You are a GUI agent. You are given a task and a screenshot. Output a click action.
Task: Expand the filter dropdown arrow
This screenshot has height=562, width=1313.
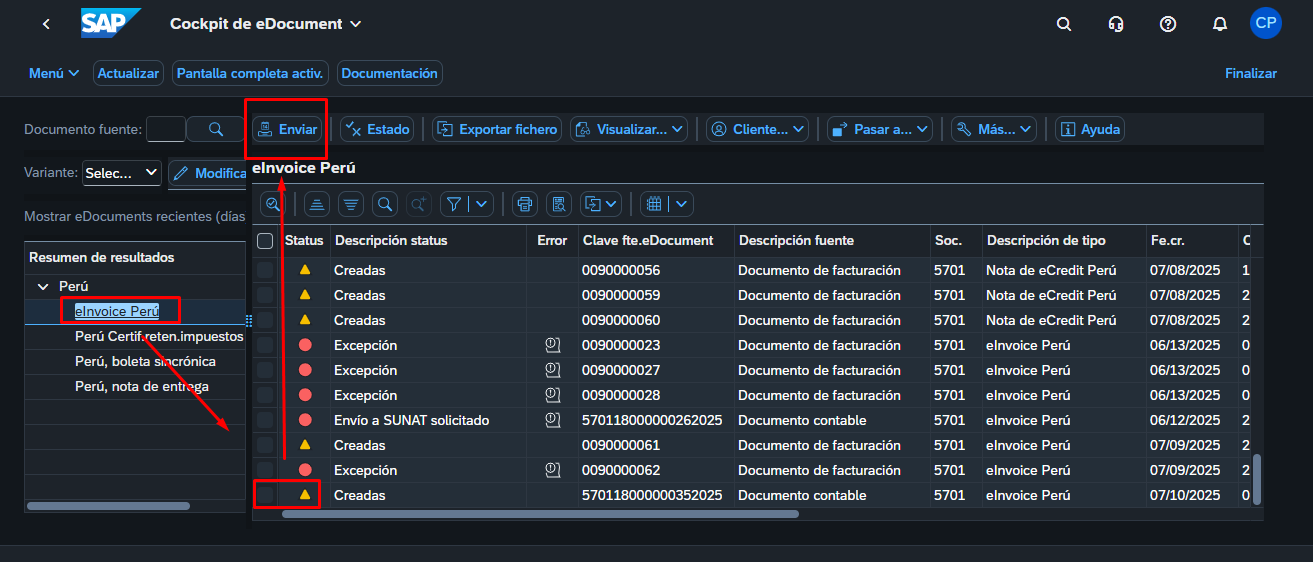pyautogui.click(x=483, y=204)
